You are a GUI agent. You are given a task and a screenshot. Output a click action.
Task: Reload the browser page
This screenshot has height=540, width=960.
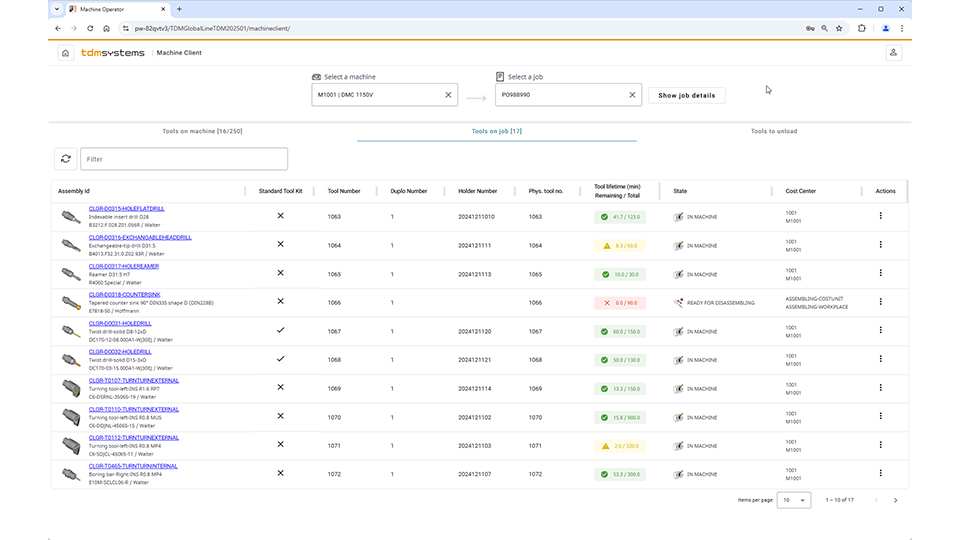[x=90, y=28]
